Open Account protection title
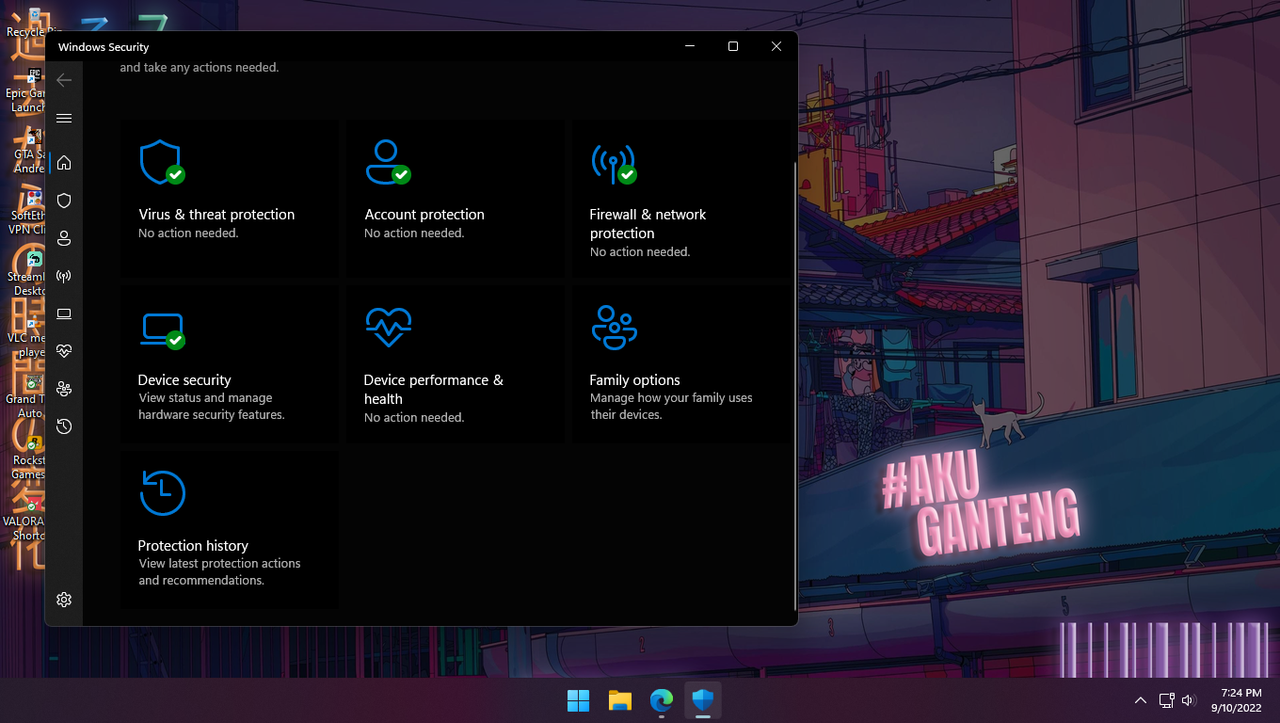 click(x=424, y=214)
